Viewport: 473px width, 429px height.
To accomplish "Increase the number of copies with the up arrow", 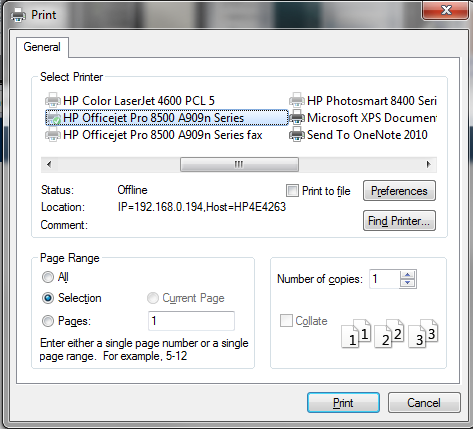I will (x=407, y=275).
